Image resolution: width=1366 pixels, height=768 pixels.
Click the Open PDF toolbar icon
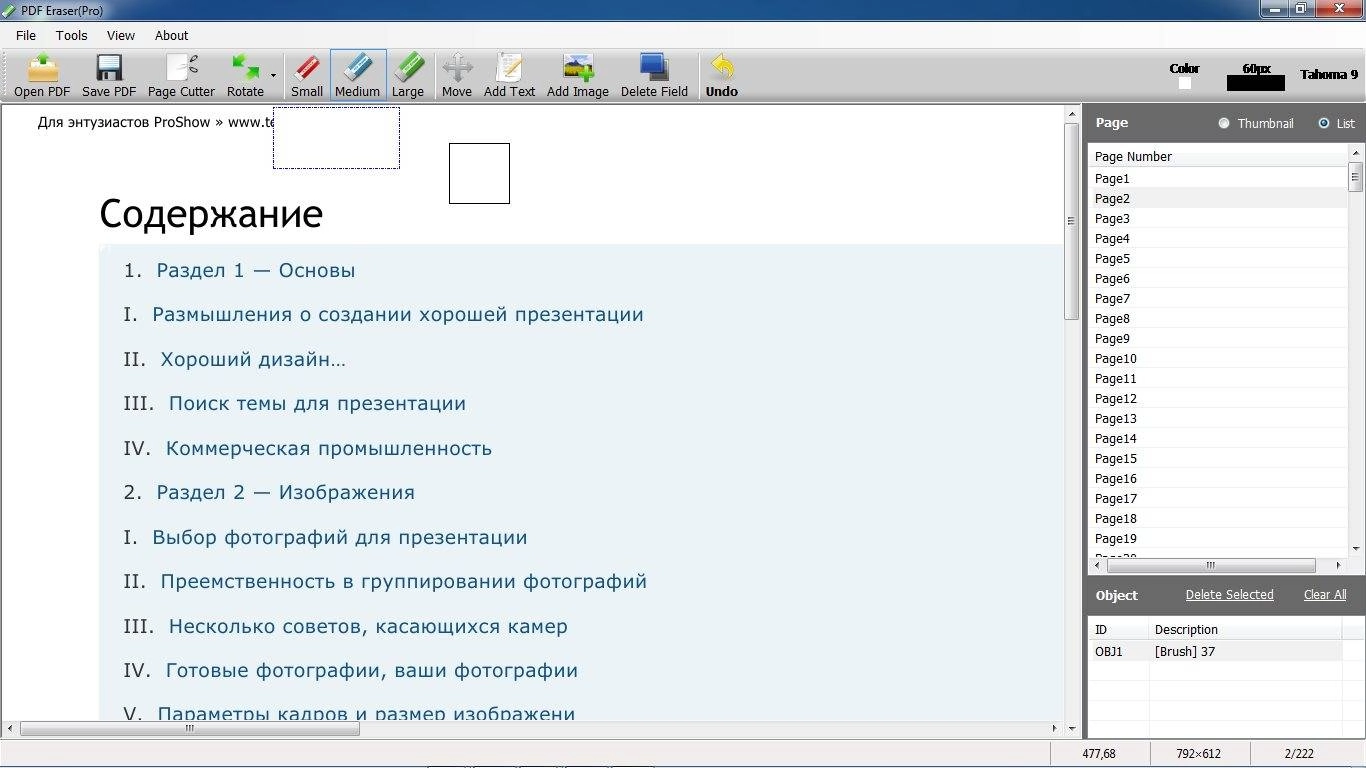tap(42, 76)
